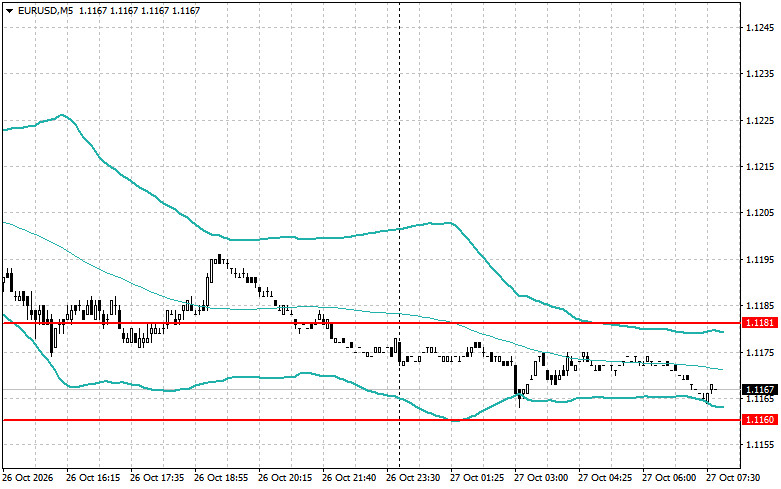Click the black 1.1167 current price label
781x489 pixels.
point(760,389)
